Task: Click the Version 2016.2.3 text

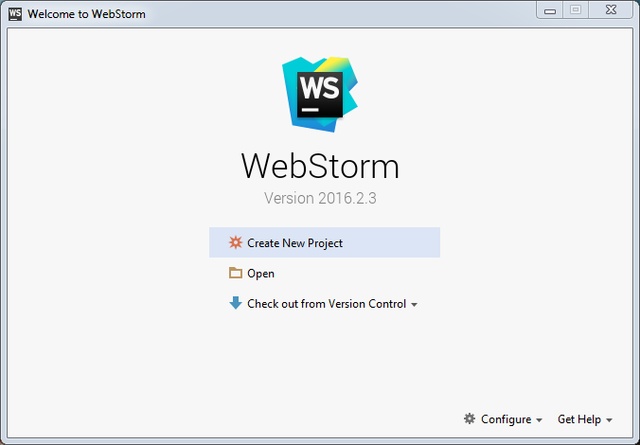Action: tap(320, 198)
